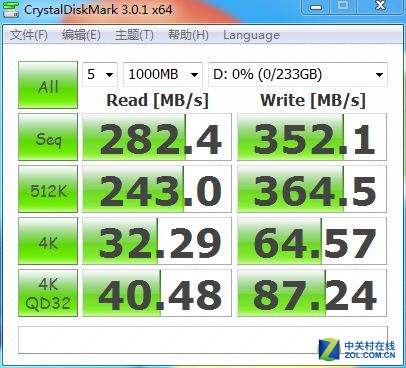Select the 4K QD32 write result 87.24
This screenshot has height=368, width=406.
312,293
